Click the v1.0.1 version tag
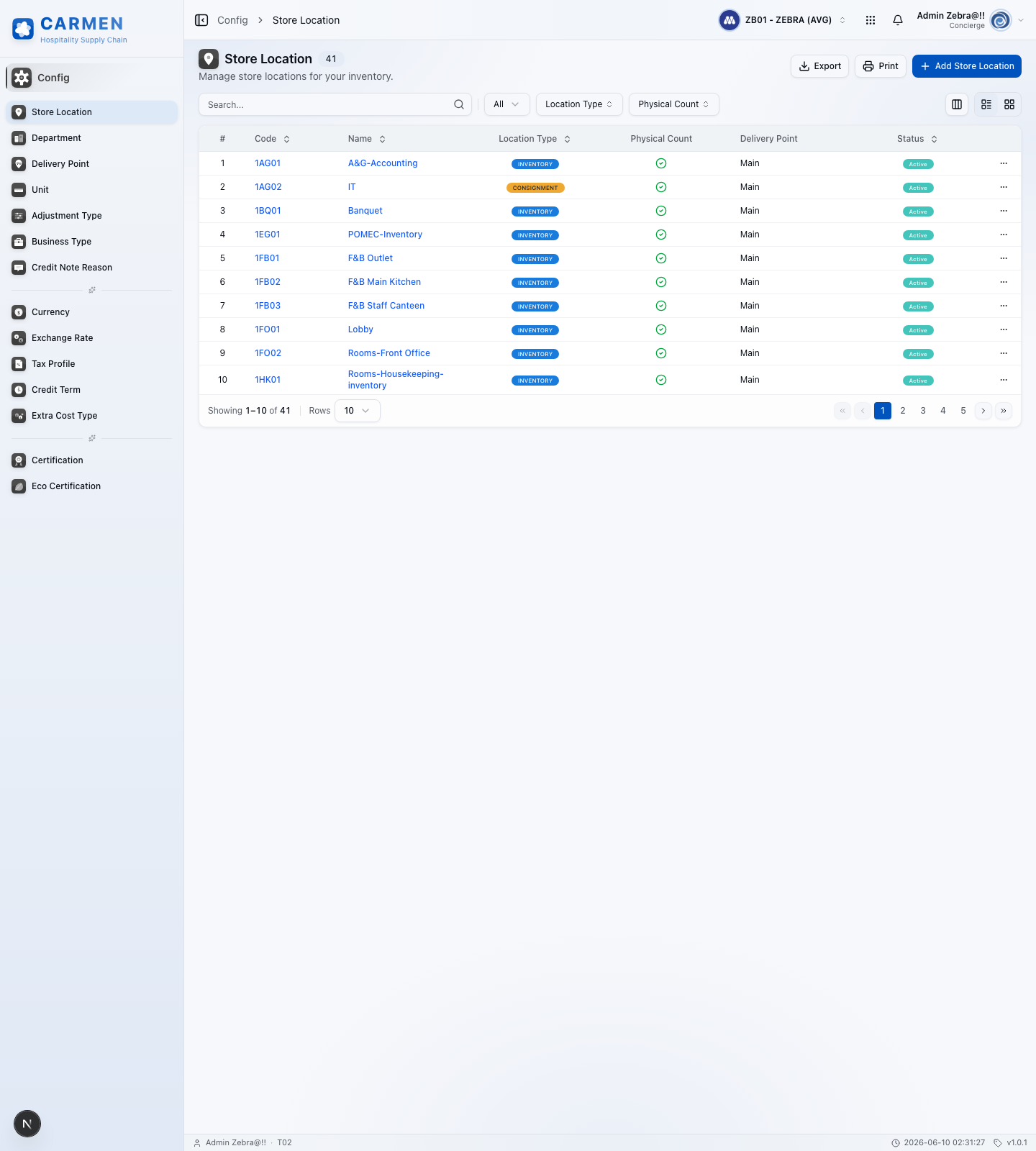The image size is (1036, 1151). click(x=1010, y=1142)
